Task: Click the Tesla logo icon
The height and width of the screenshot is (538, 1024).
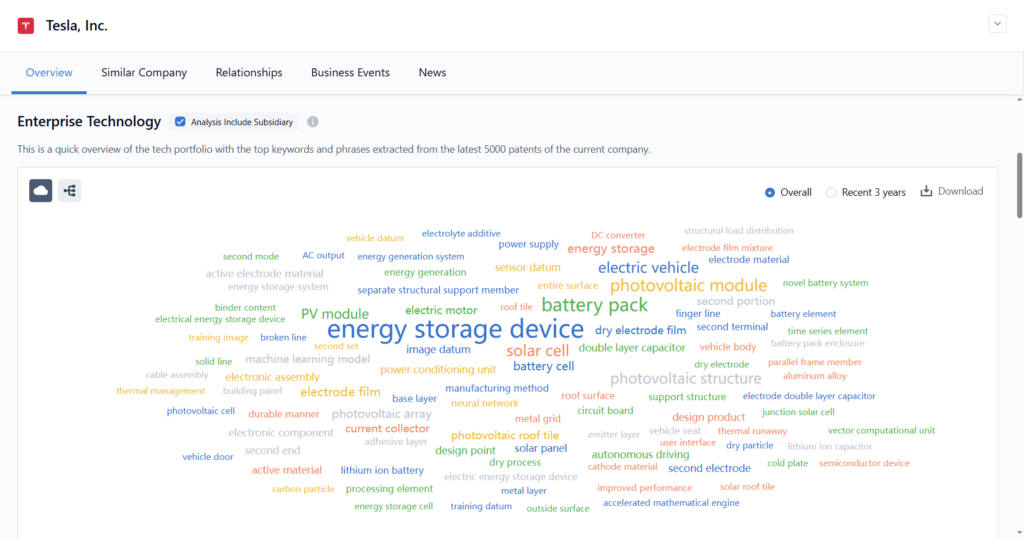Action: point(26,26)
